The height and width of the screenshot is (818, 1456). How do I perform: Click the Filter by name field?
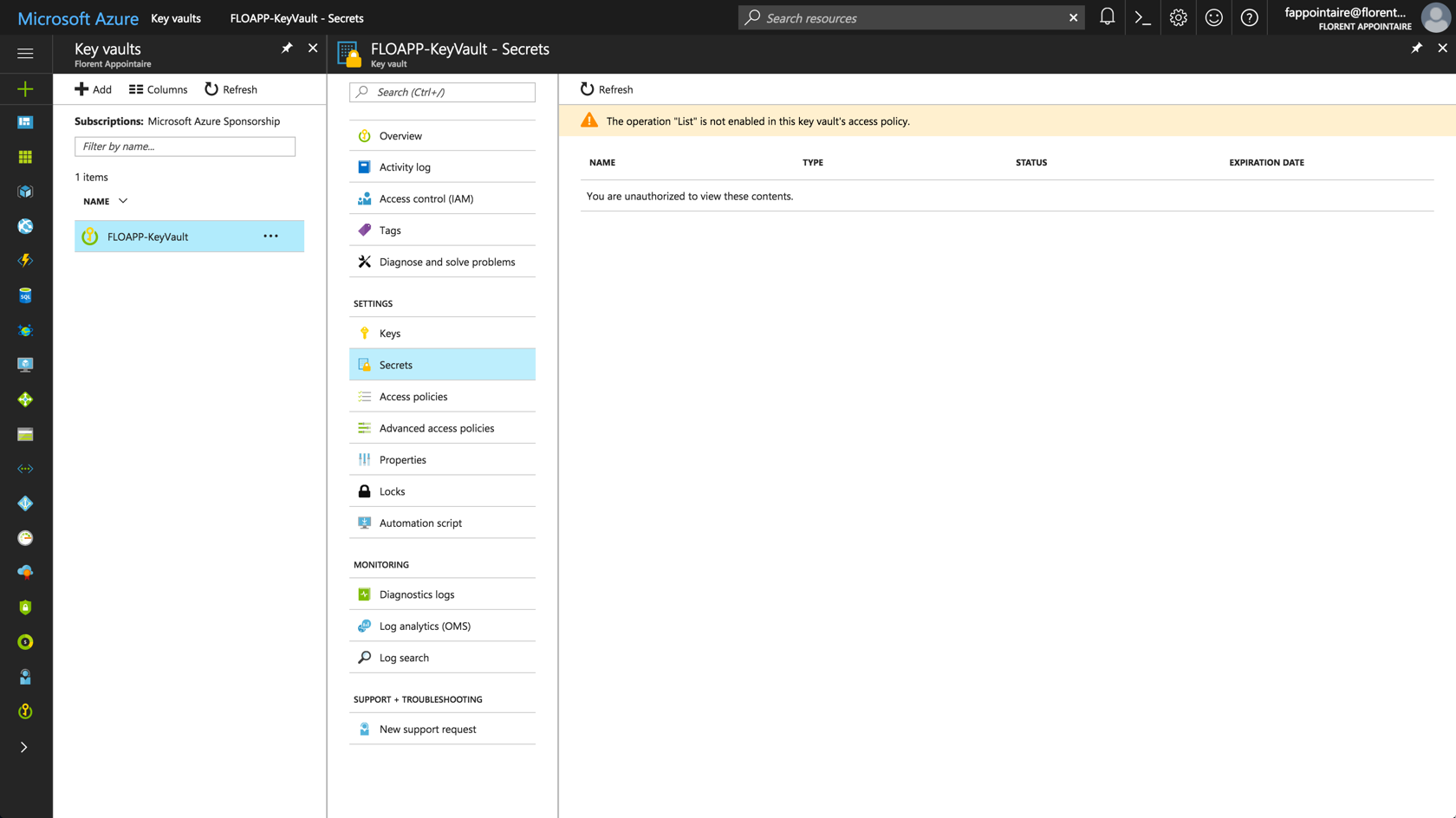185,146
